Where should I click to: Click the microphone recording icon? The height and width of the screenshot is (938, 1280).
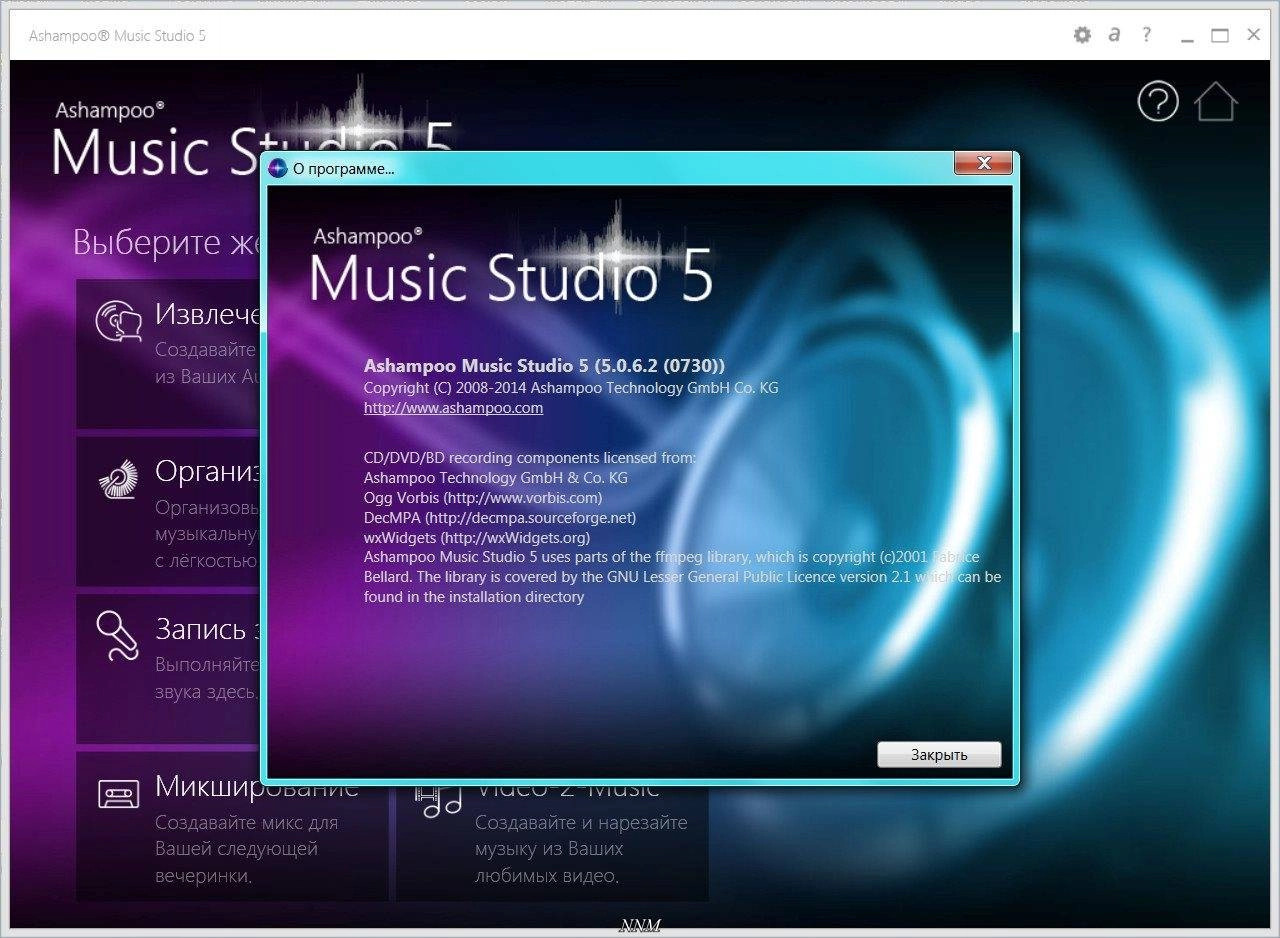(118, 636)
